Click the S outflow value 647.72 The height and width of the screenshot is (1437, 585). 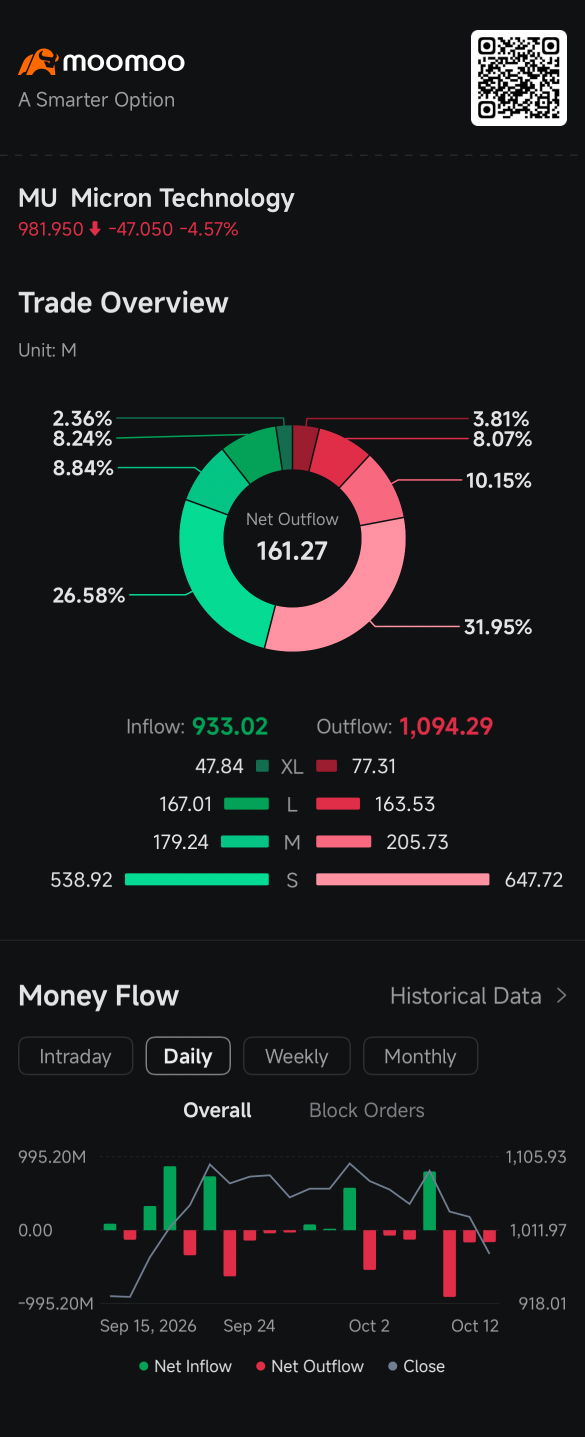click(532, 880)
